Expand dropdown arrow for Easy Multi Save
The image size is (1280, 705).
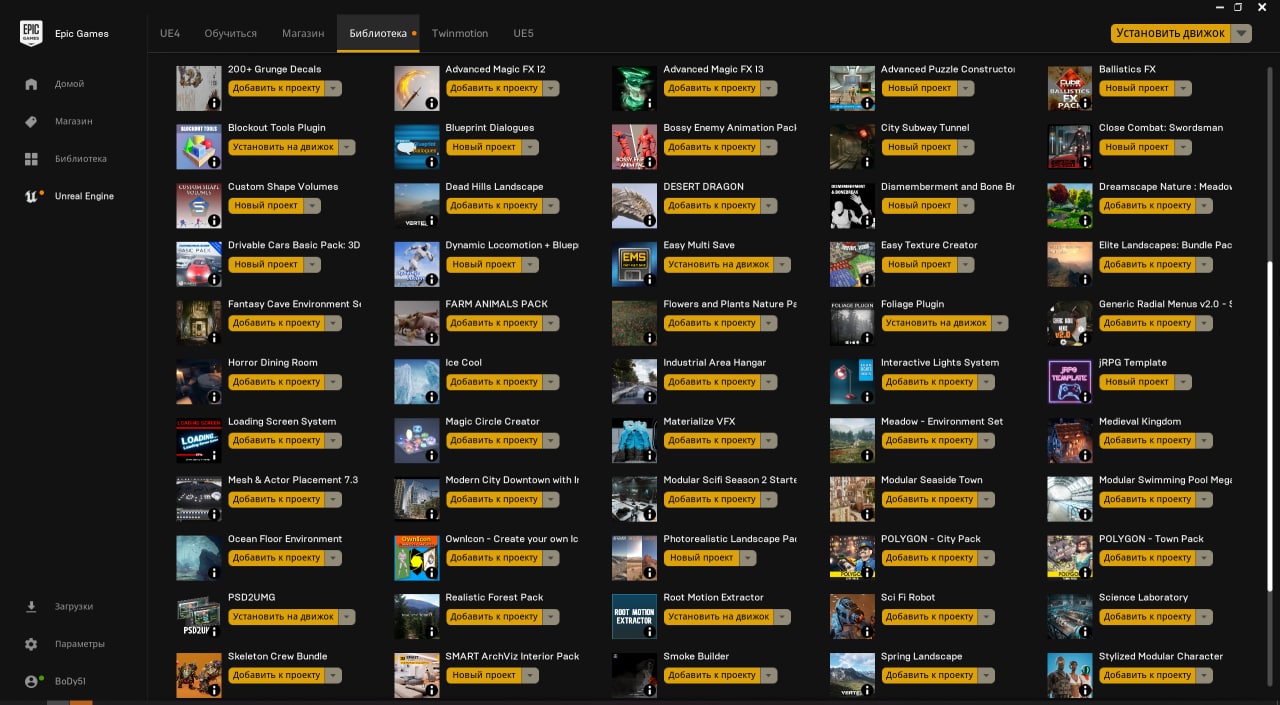[x=783, y=264]
